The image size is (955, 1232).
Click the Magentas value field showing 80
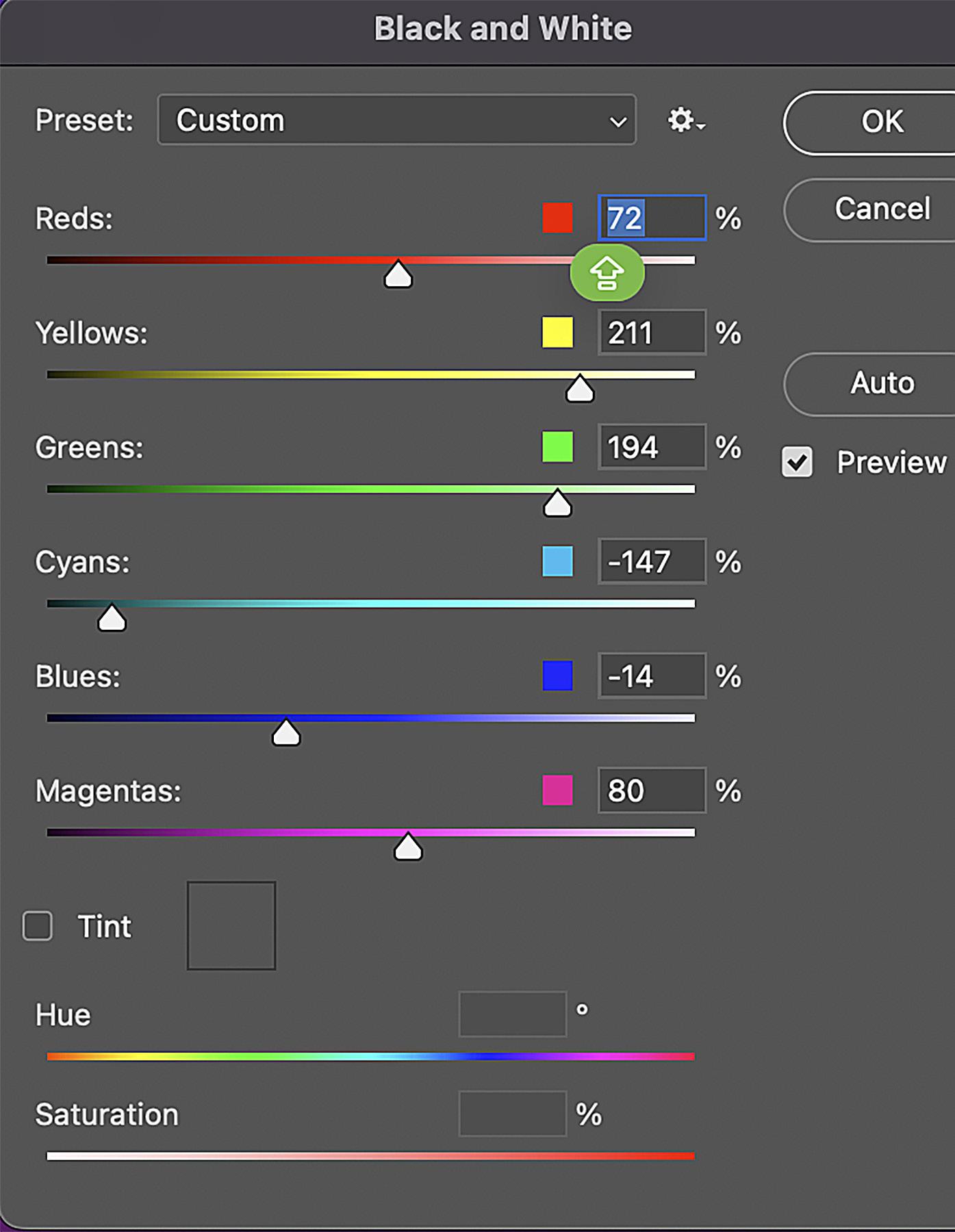652,791
